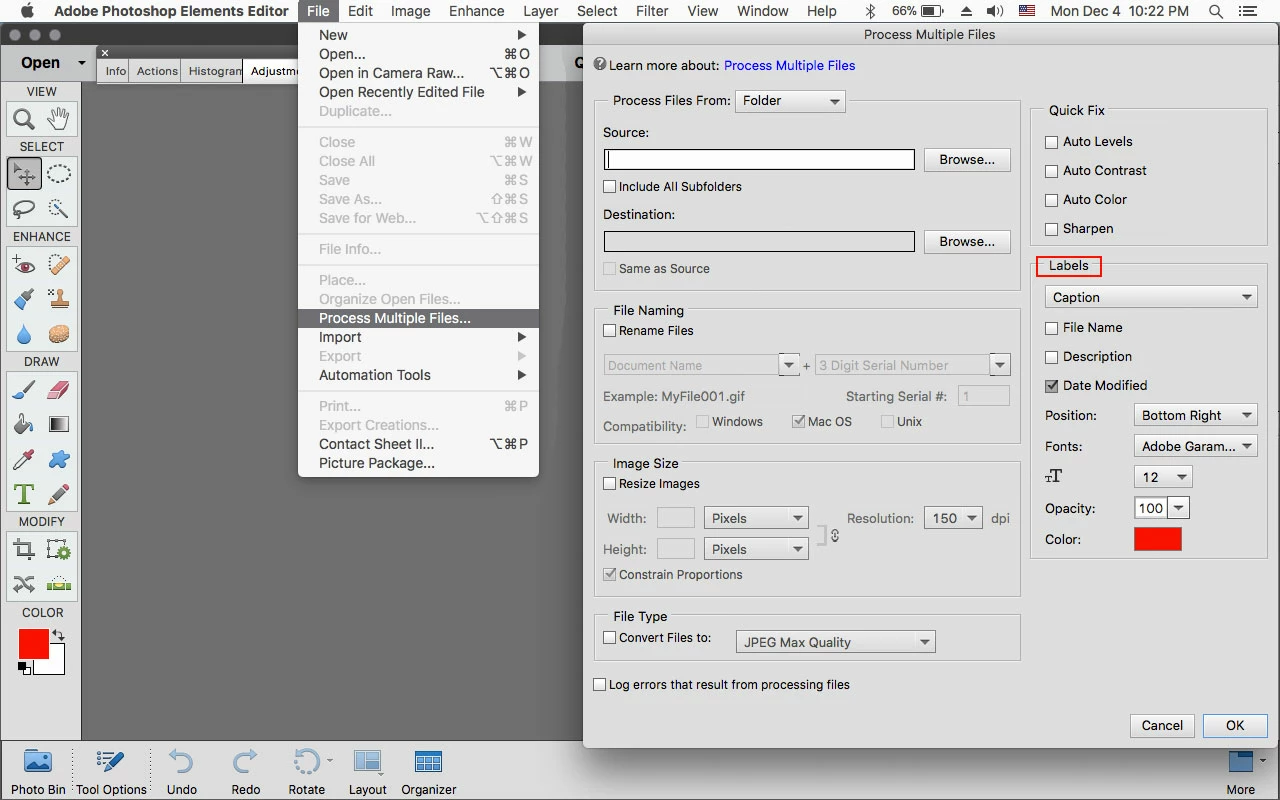Select the Straighten tool
The image size is (1280, 800).
click(x=59, y=584)
